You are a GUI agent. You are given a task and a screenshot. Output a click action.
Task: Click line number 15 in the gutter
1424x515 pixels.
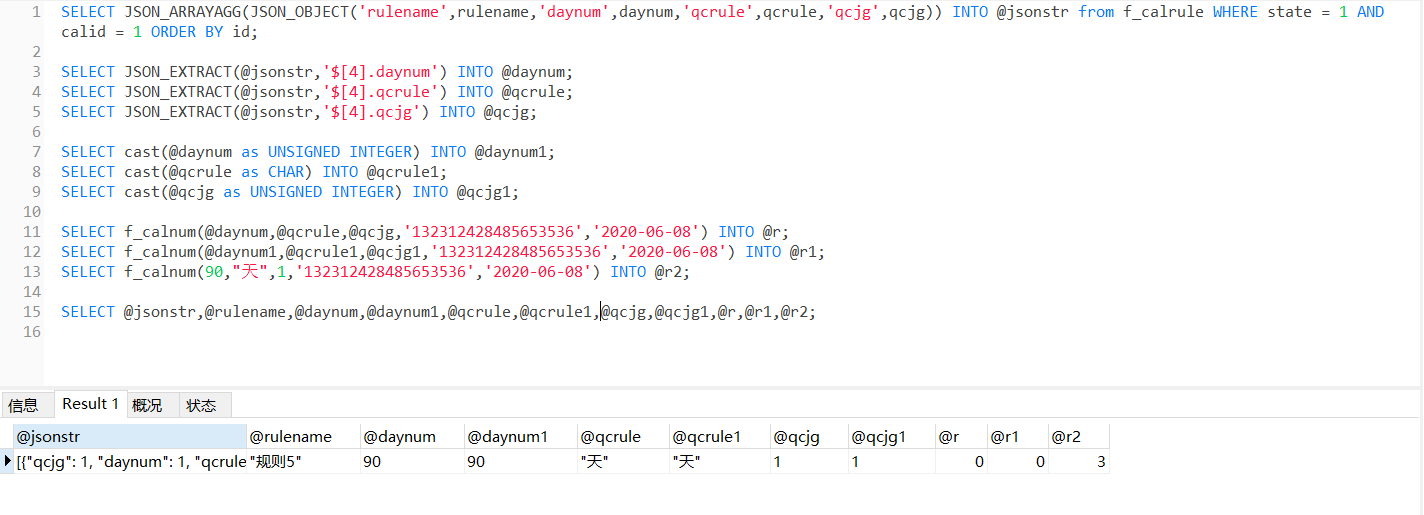[x=32, y=312]
